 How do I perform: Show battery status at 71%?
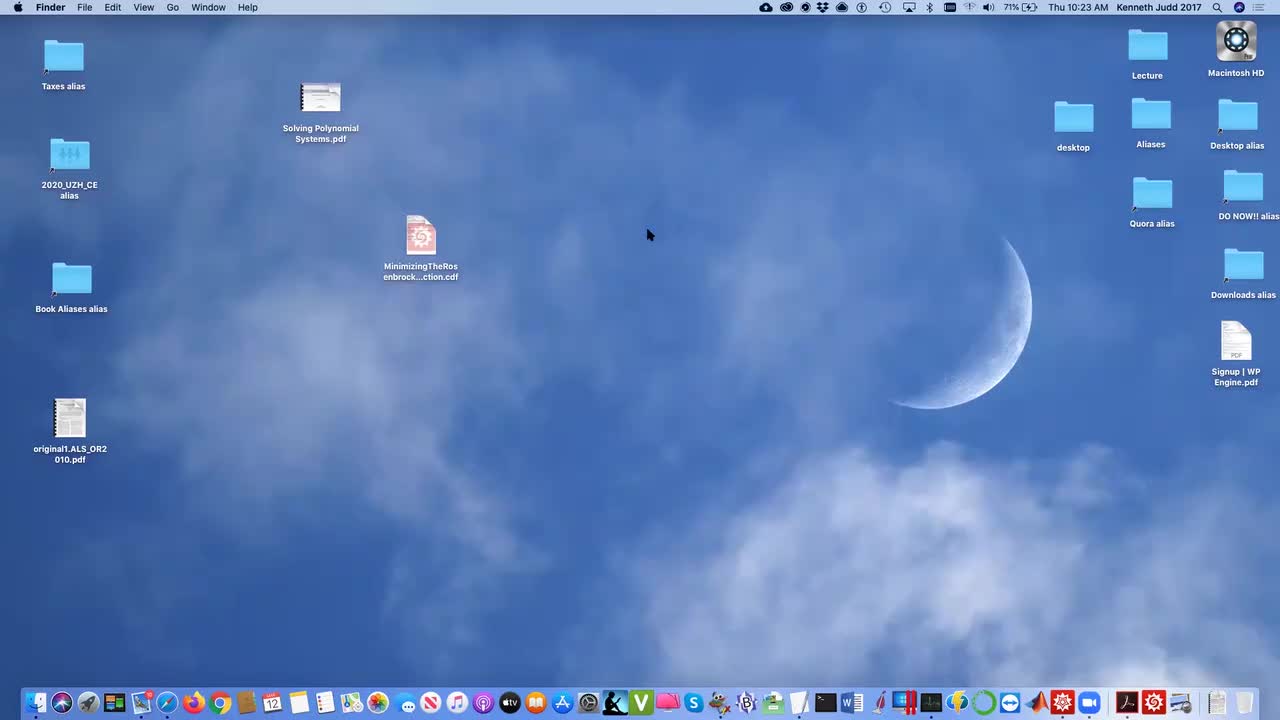click(1020, 7)
